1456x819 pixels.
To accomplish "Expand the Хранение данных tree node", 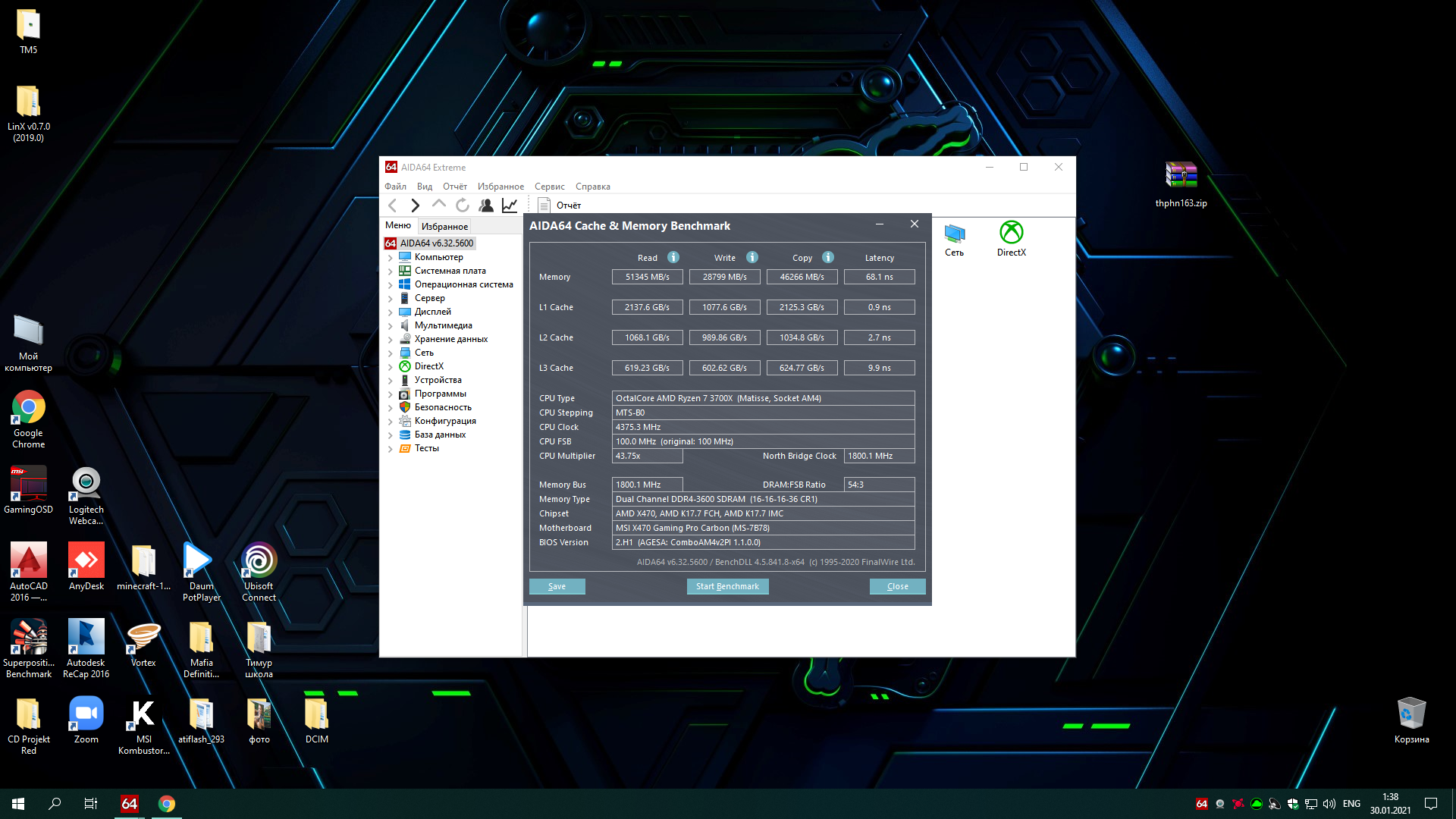I will click(x=391, y=340).
